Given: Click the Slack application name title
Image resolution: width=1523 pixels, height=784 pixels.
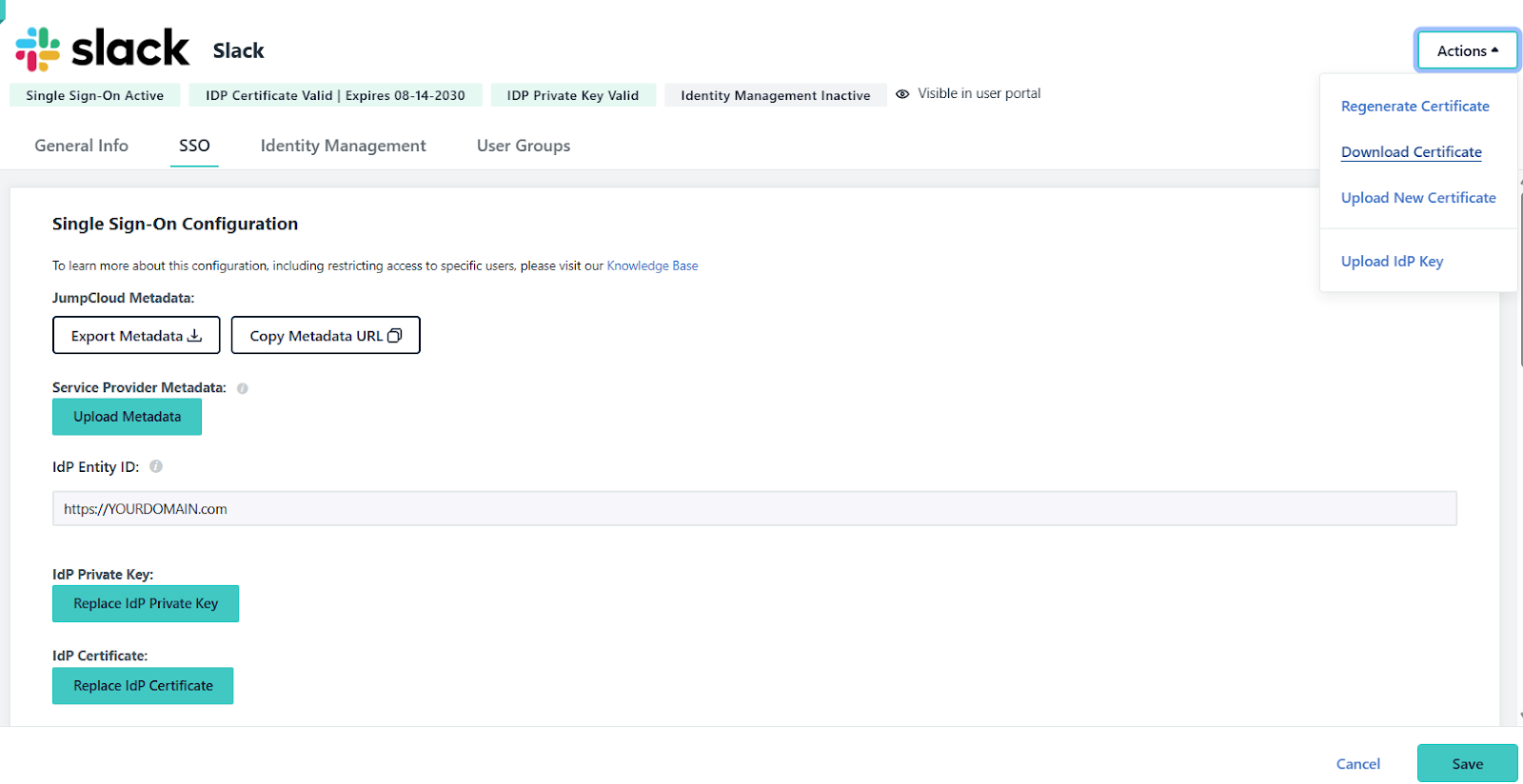Looking at the screenshot, I should (238, 50).
